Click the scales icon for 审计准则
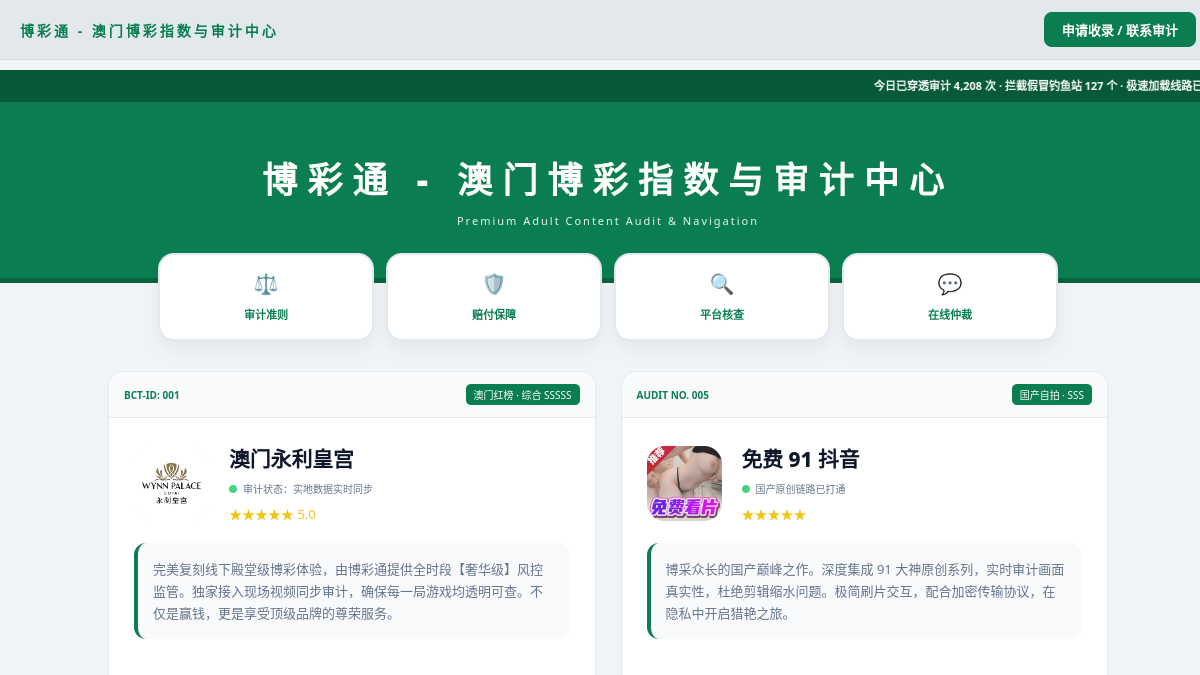This screenshot has height=675, width=1200. (x=266, y=284)
